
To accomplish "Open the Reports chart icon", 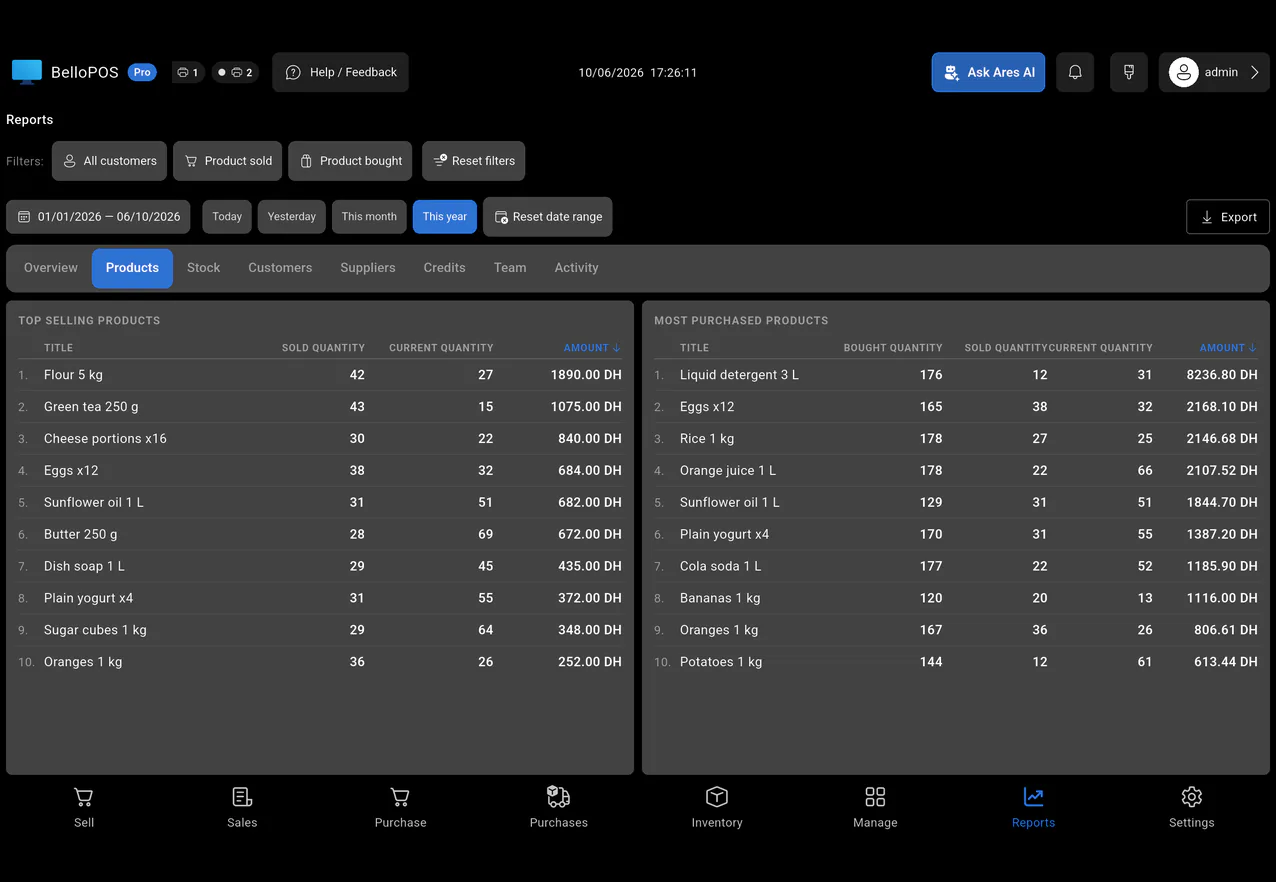I will (x=1033, y=797).
